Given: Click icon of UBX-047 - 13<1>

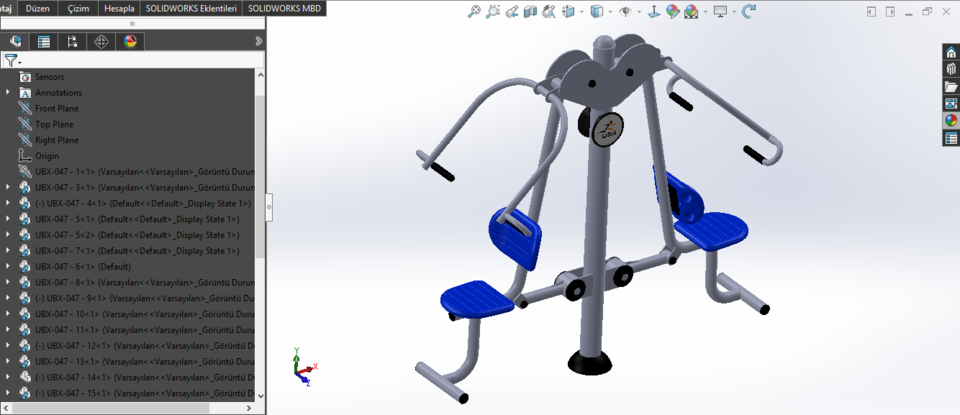Looking at the screenshot, I should point(24,362).
